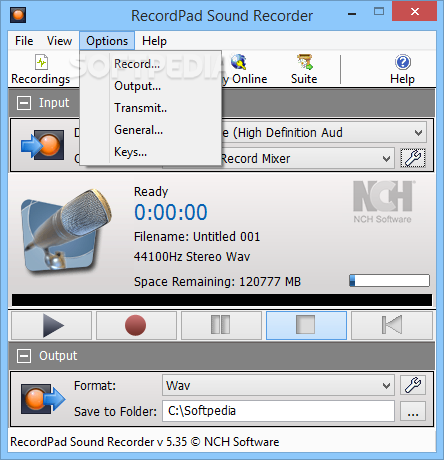Go to start with the rewind button
Screen dimensions: 444x460
point(392,325)
